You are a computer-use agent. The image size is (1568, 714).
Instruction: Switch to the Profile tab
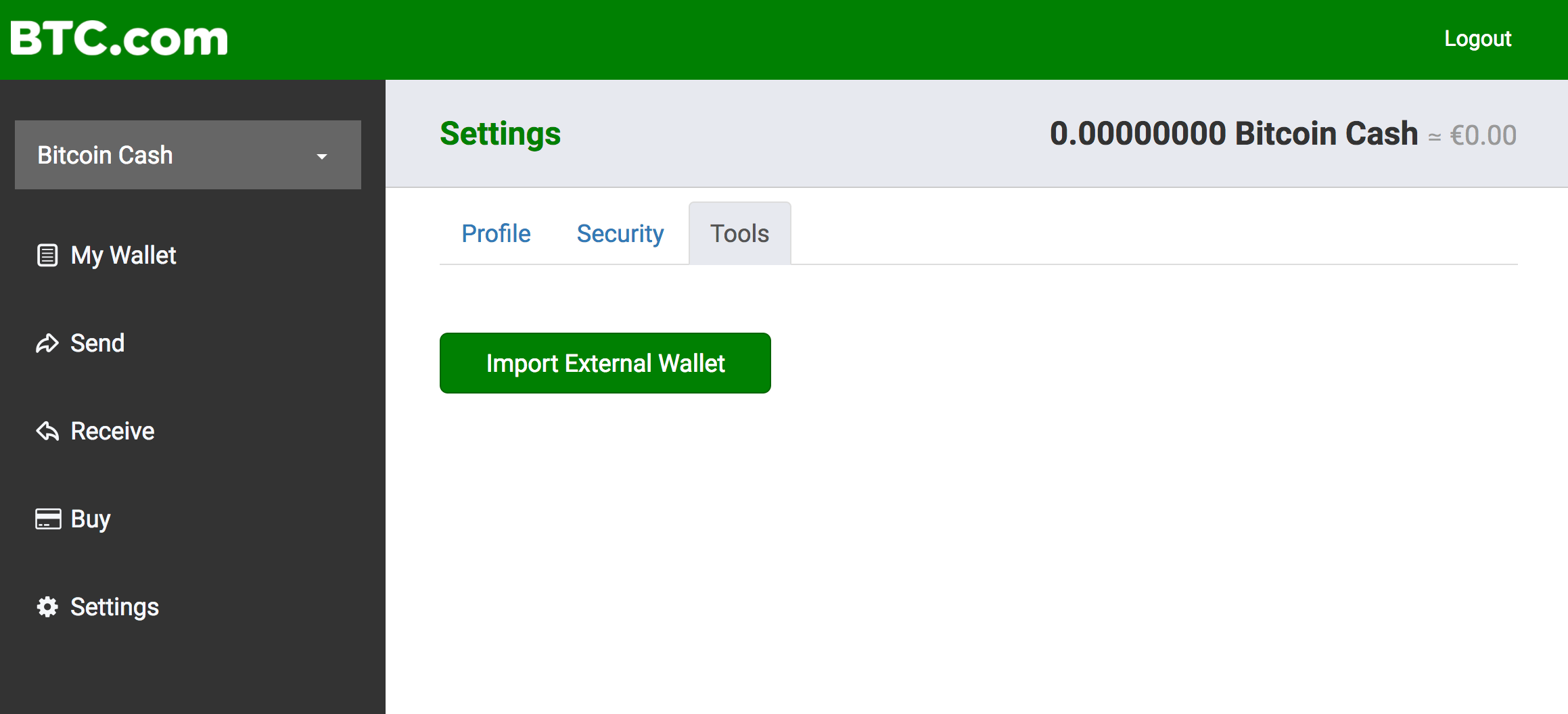[x=496, y=233]
